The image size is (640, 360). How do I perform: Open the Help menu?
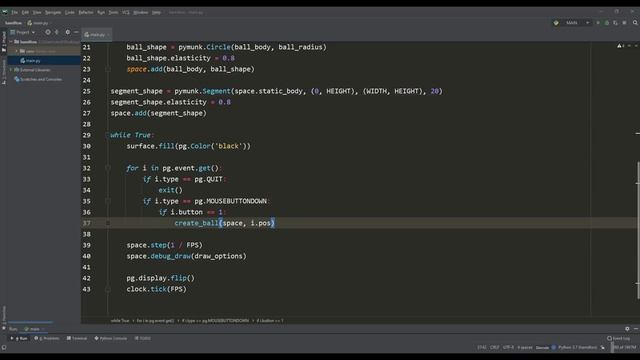pos(156,12)
